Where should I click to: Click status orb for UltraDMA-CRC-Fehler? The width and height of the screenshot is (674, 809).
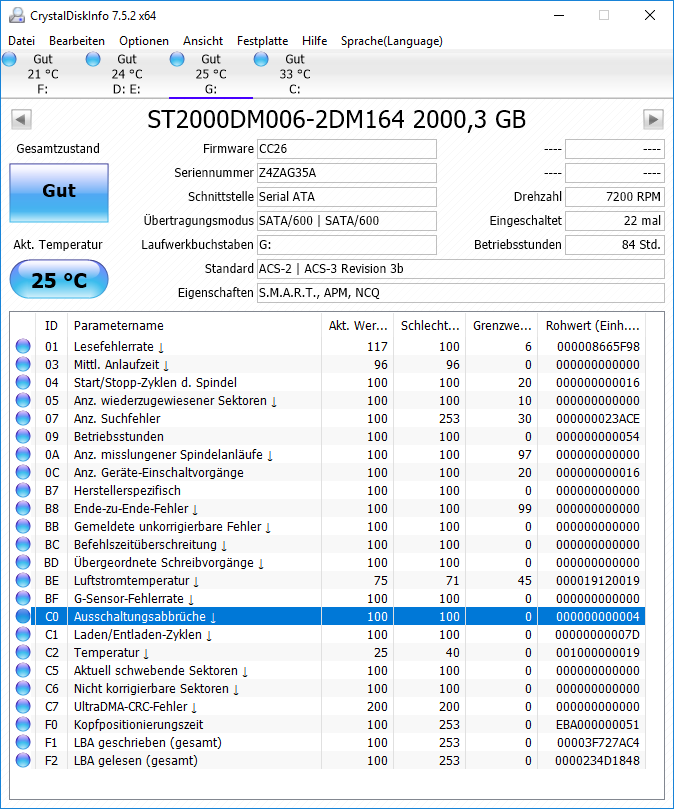coord(23,706)
